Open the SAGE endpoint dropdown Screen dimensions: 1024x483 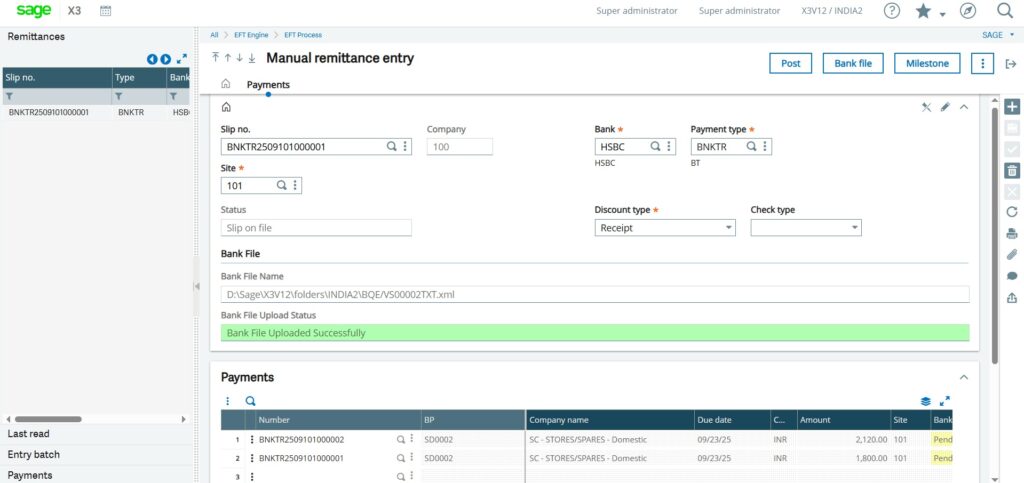coord(997,35)
